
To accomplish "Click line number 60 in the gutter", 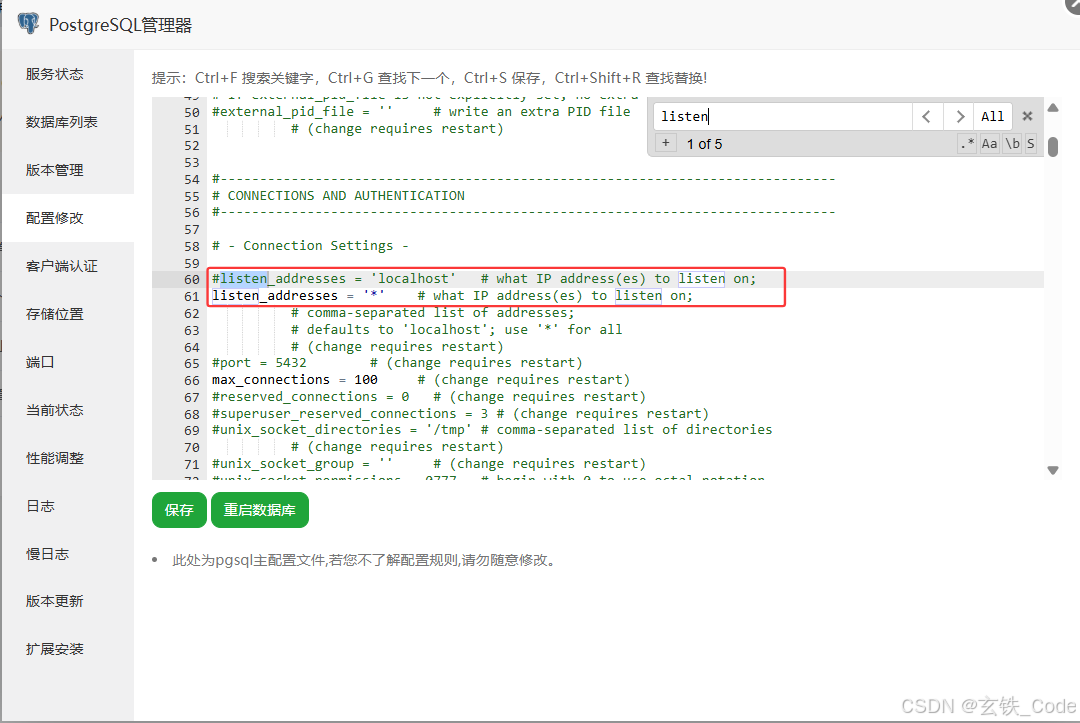I will (191, 279).
